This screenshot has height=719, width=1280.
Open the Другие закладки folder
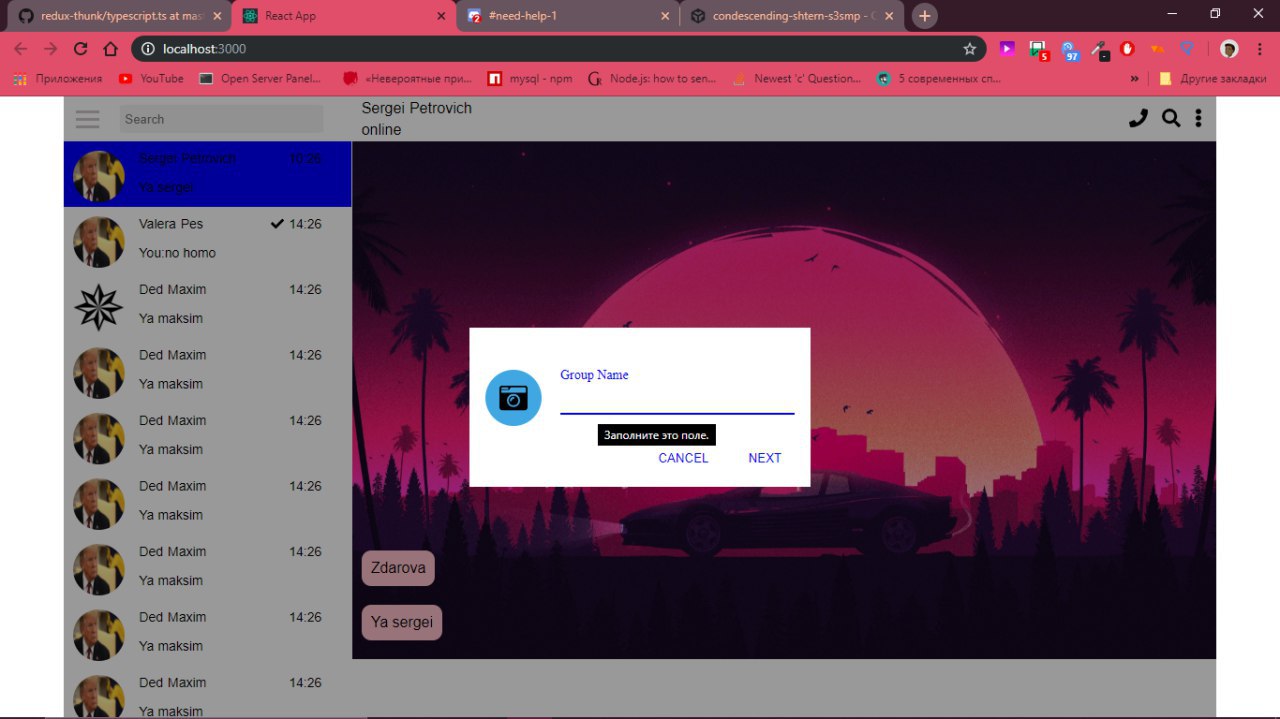[1212, 79]
